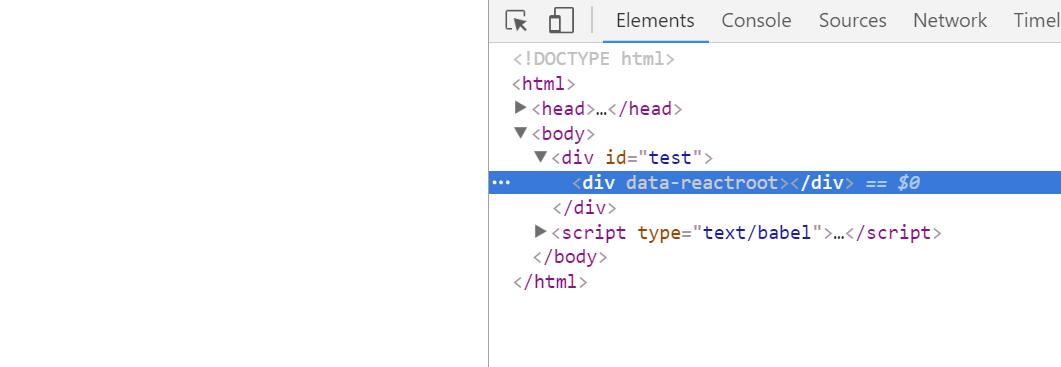Select the closing </body> tag
The image size is (1061, 367).
pyautogui.click(x=570, y=257)
